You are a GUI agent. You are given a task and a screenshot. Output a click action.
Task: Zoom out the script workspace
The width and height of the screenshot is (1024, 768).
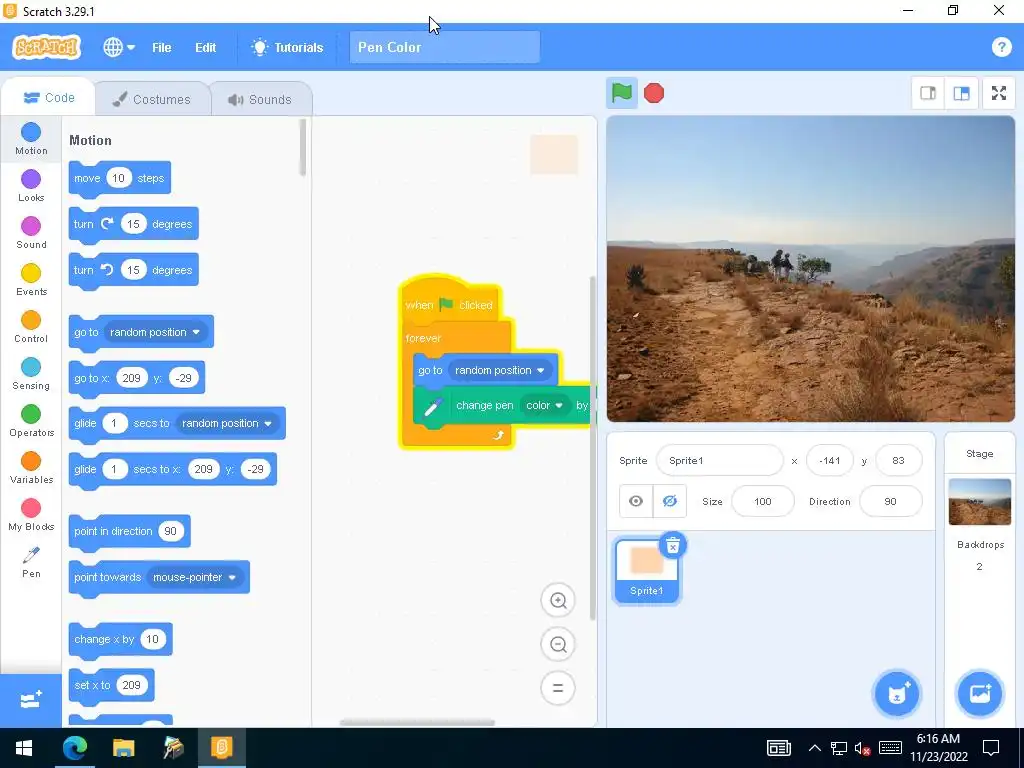pyautogui.click(x=558, y=645)
